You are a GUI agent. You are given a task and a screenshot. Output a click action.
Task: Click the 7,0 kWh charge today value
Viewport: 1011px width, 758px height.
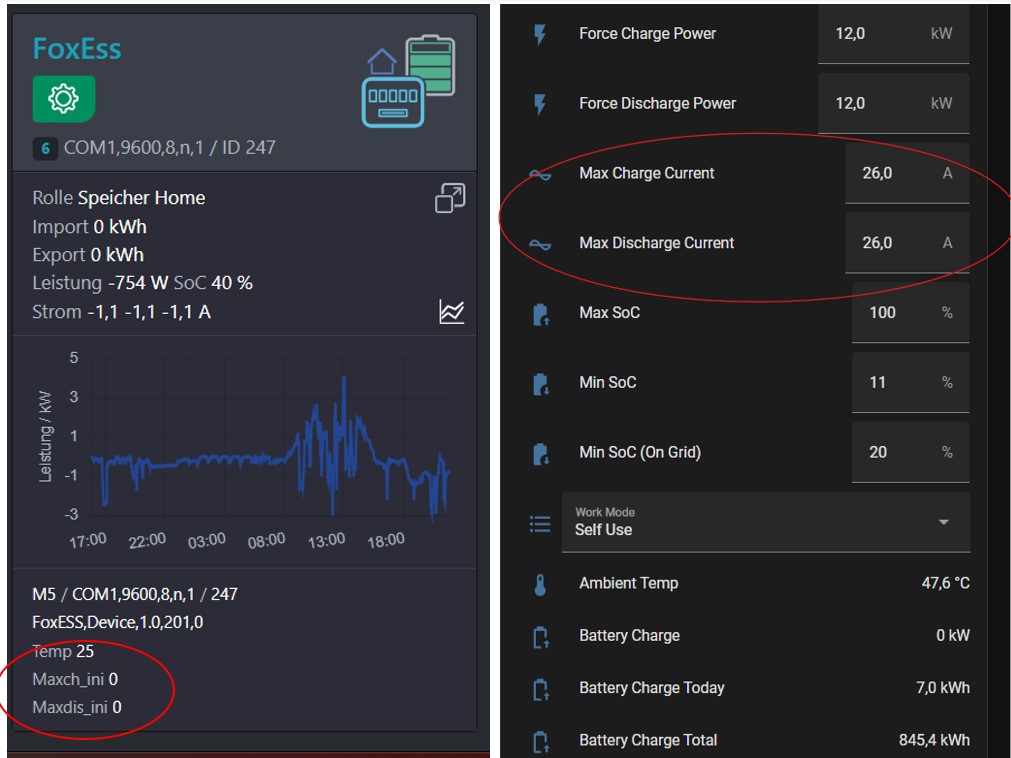pos(943,688)
